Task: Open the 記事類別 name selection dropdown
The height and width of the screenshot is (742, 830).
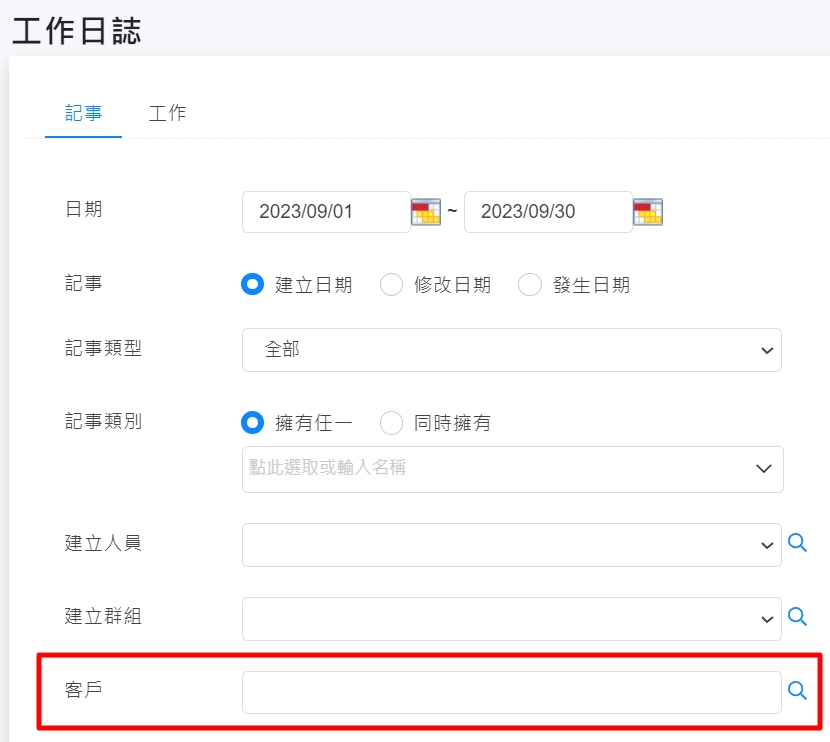Action: 511,469
